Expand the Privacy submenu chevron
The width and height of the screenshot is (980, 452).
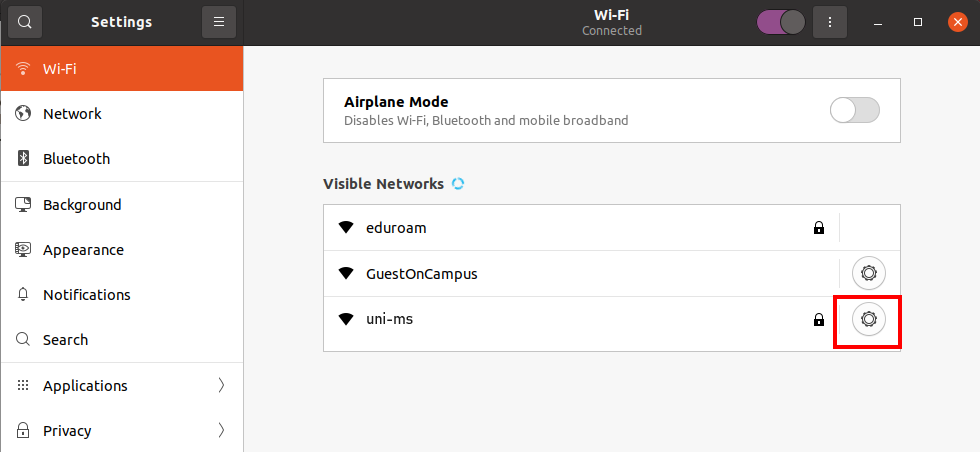[221, 431]
